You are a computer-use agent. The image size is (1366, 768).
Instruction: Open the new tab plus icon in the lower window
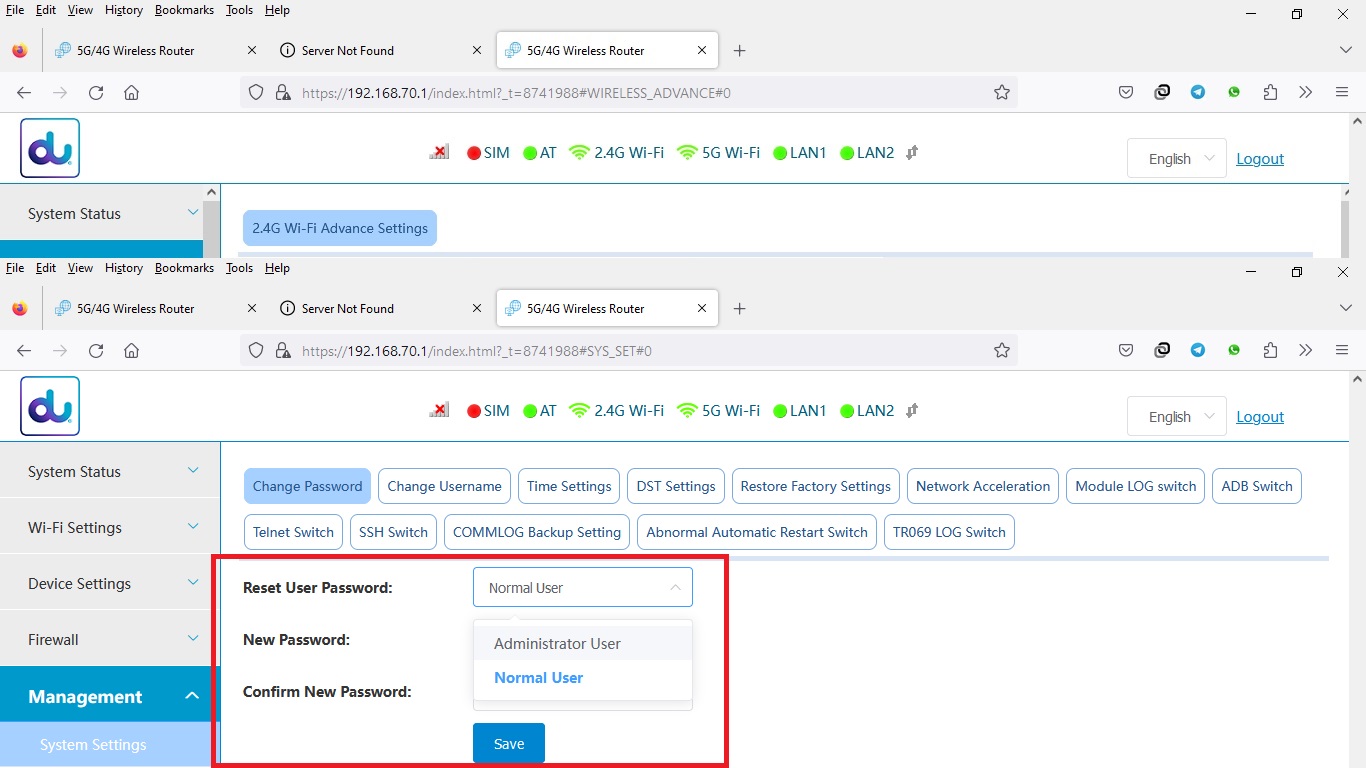tap(740, 309)
